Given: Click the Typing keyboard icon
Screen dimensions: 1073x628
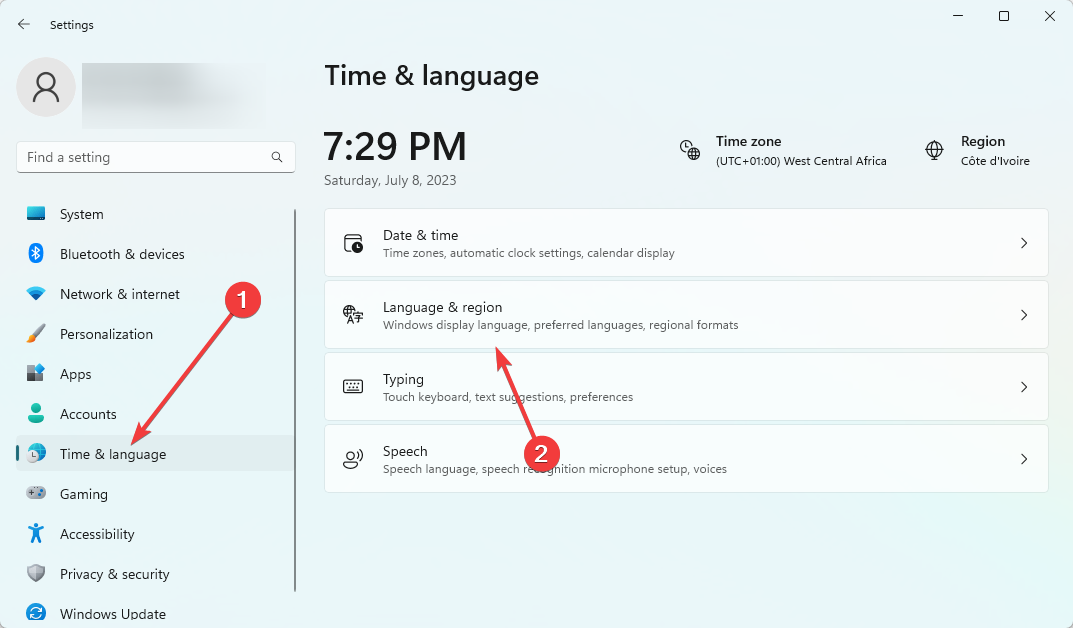Looking at the screenshot, I should coord(353,387).
